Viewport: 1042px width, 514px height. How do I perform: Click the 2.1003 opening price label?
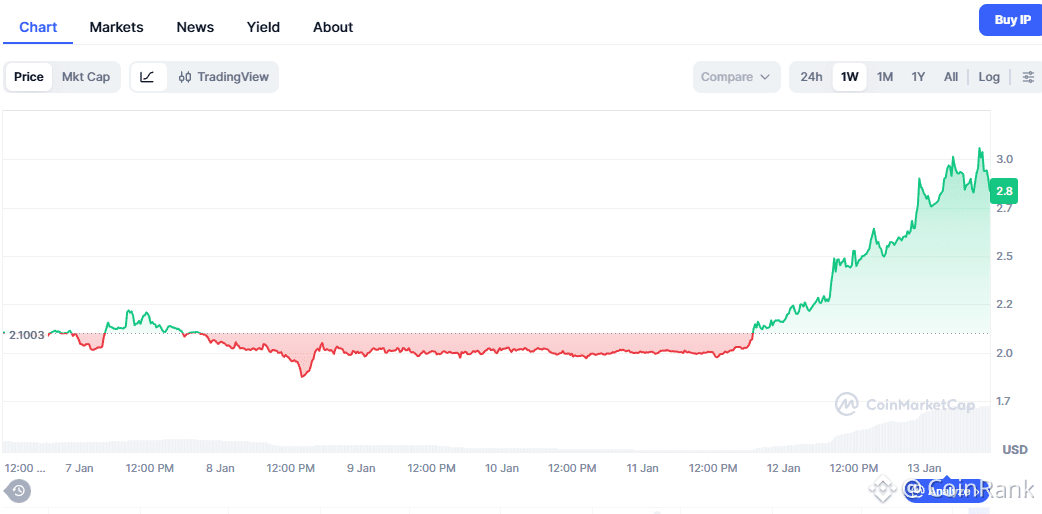click(x=26, y=334)
